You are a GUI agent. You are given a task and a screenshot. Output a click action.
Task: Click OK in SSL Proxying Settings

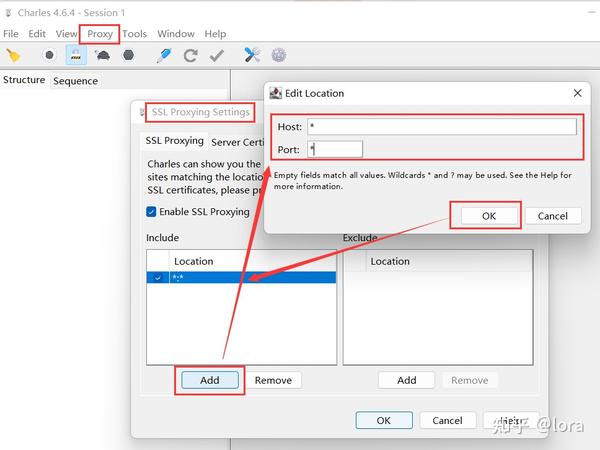click(384, 420)
